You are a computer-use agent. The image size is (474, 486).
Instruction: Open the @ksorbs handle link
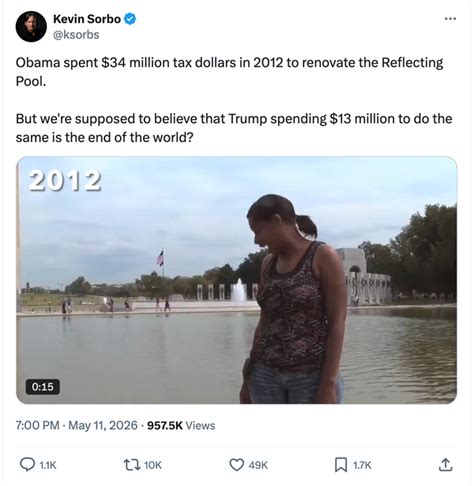(76, 35)
